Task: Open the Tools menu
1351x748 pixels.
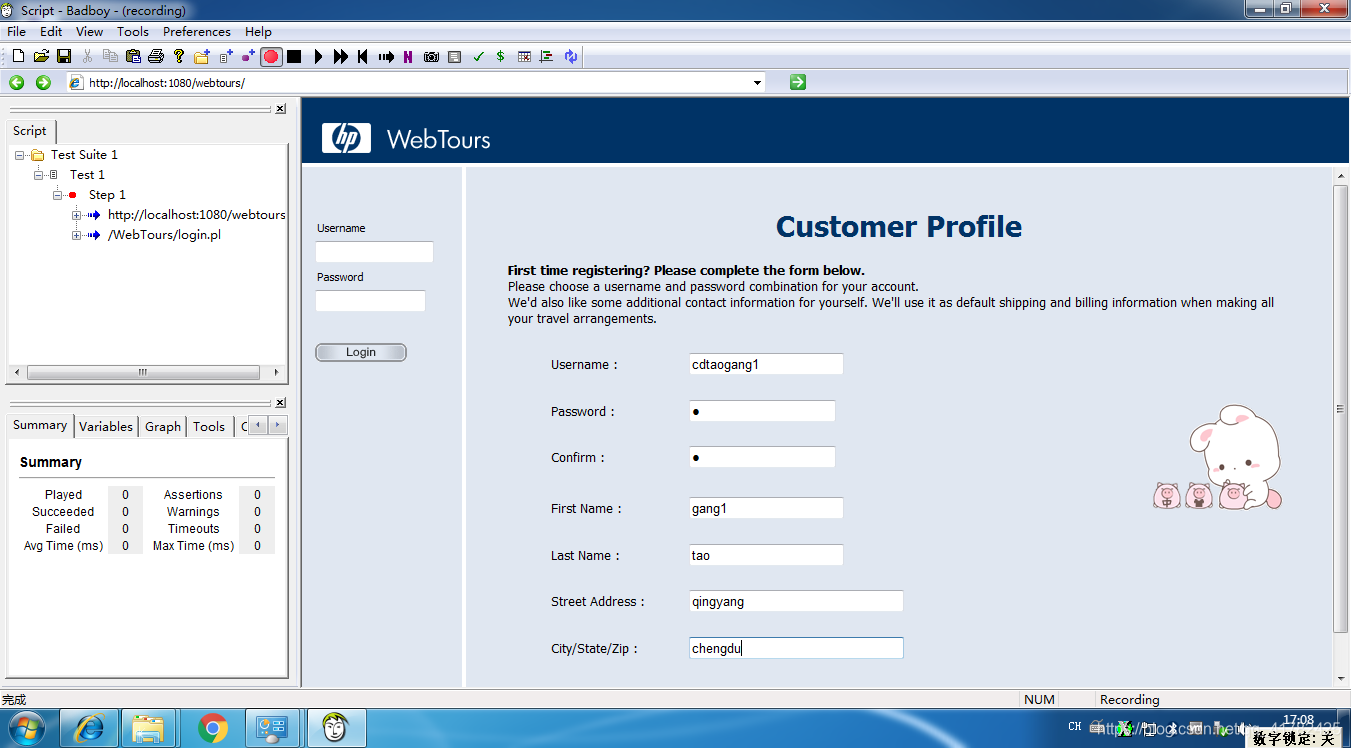Action: [x=133, y=32]
